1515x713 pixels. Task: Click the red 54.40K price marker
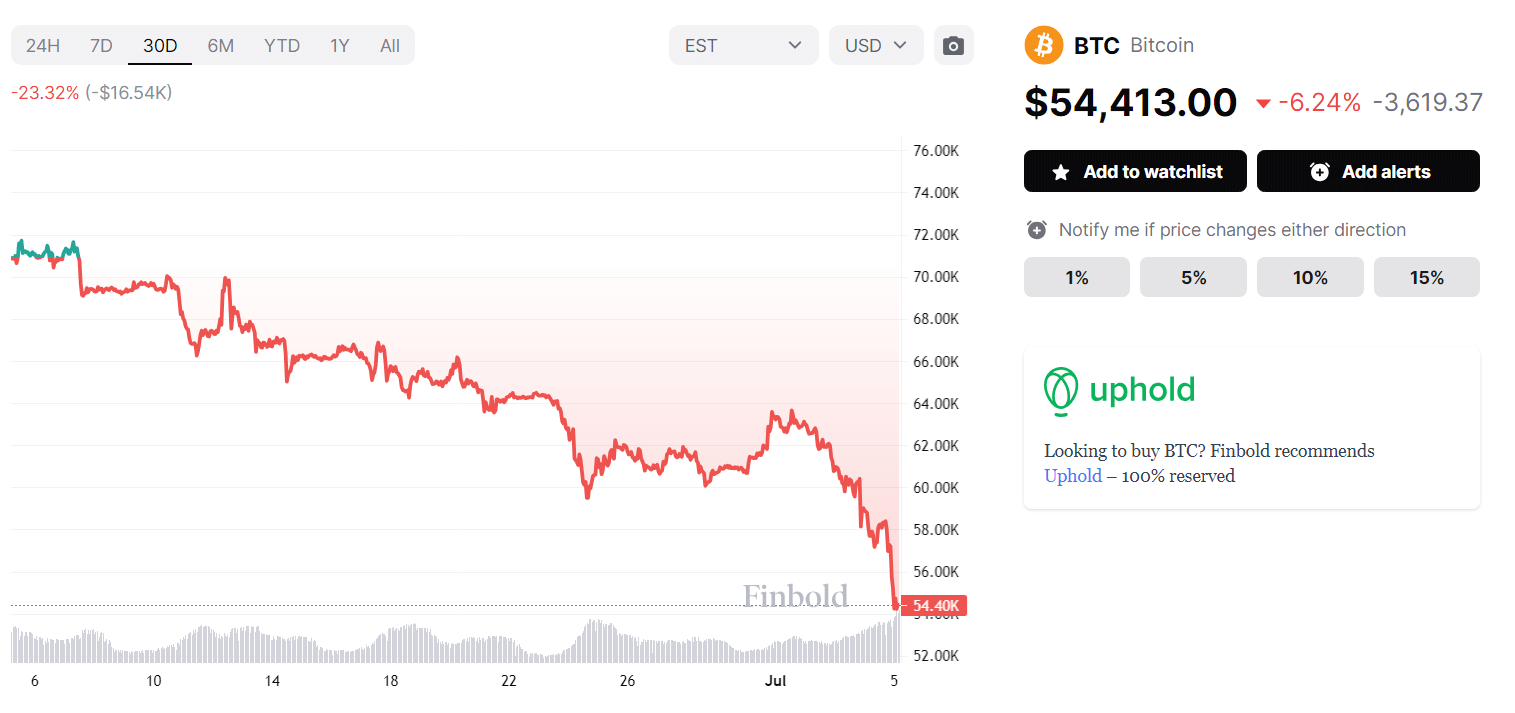[x=935, y=605]
